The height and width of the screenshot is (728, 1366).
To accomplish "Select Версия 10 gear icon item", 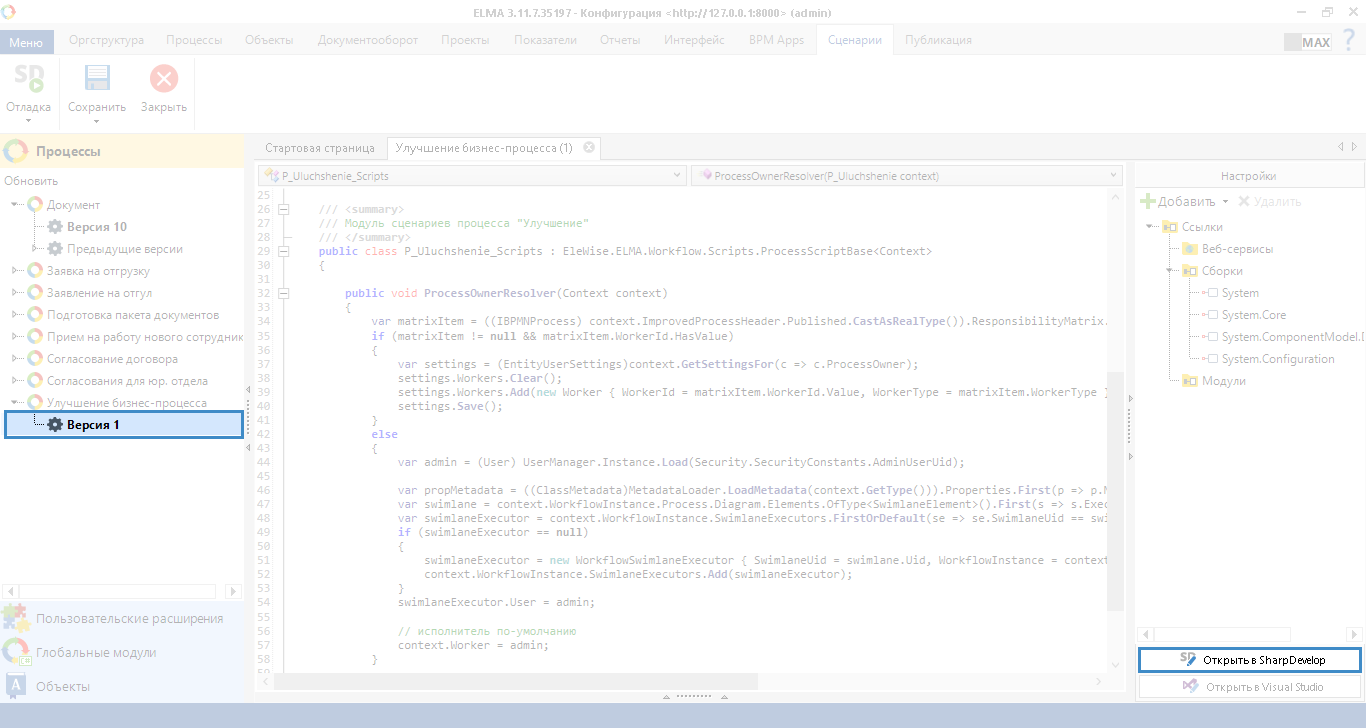I will (x=55, y=227).
